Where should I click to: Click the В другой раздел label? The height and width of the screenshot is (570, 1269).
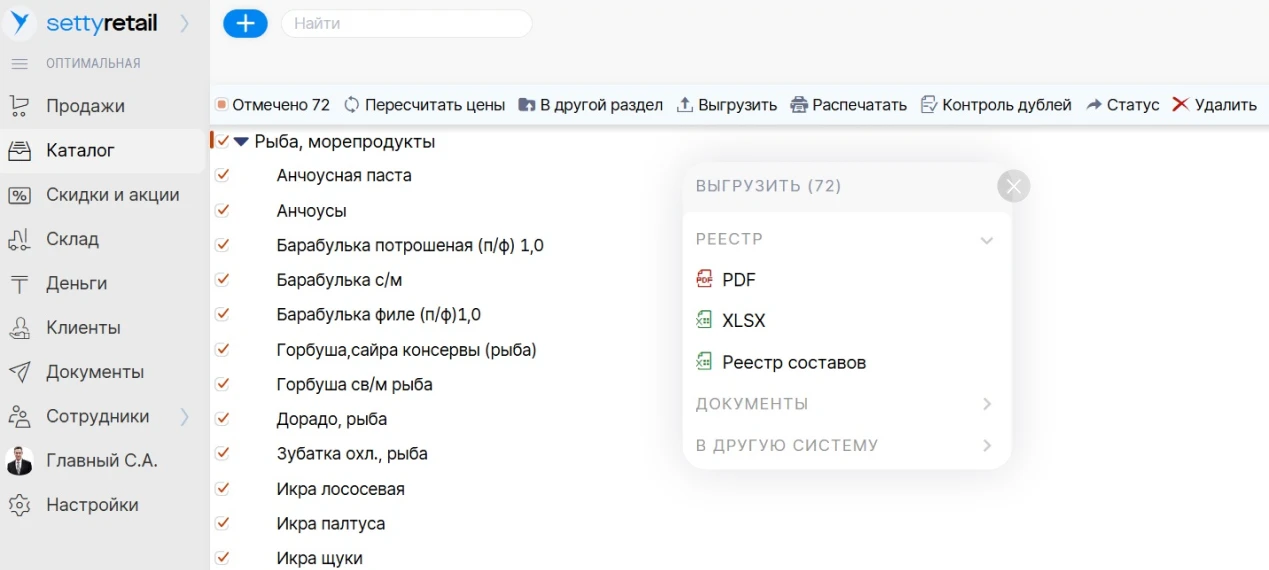(601, 105)
